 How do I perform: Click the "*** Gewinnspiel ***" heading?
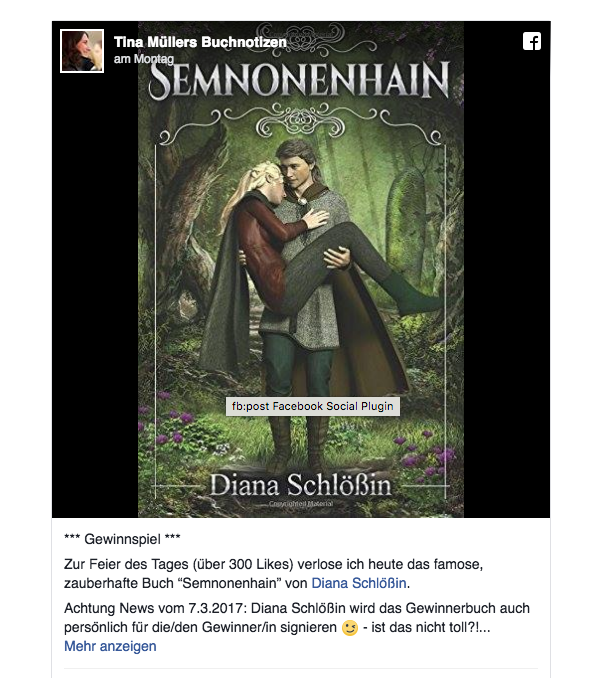(122, 539)
